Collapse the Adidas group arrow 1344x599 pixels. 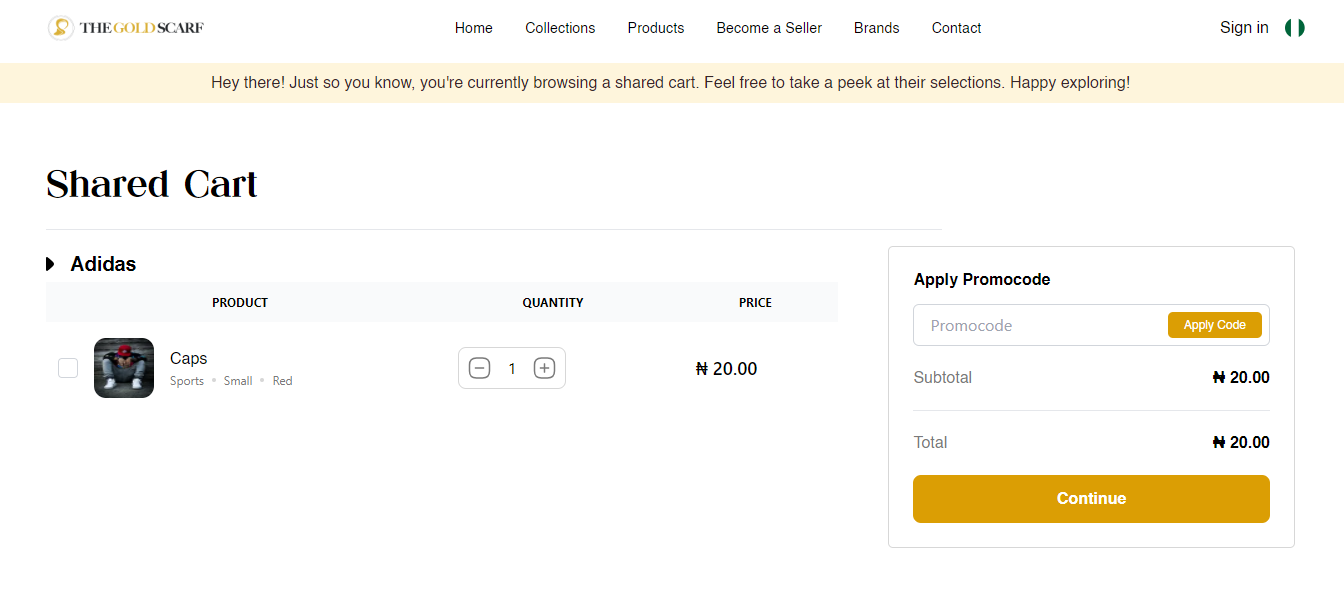click(51, 264)
